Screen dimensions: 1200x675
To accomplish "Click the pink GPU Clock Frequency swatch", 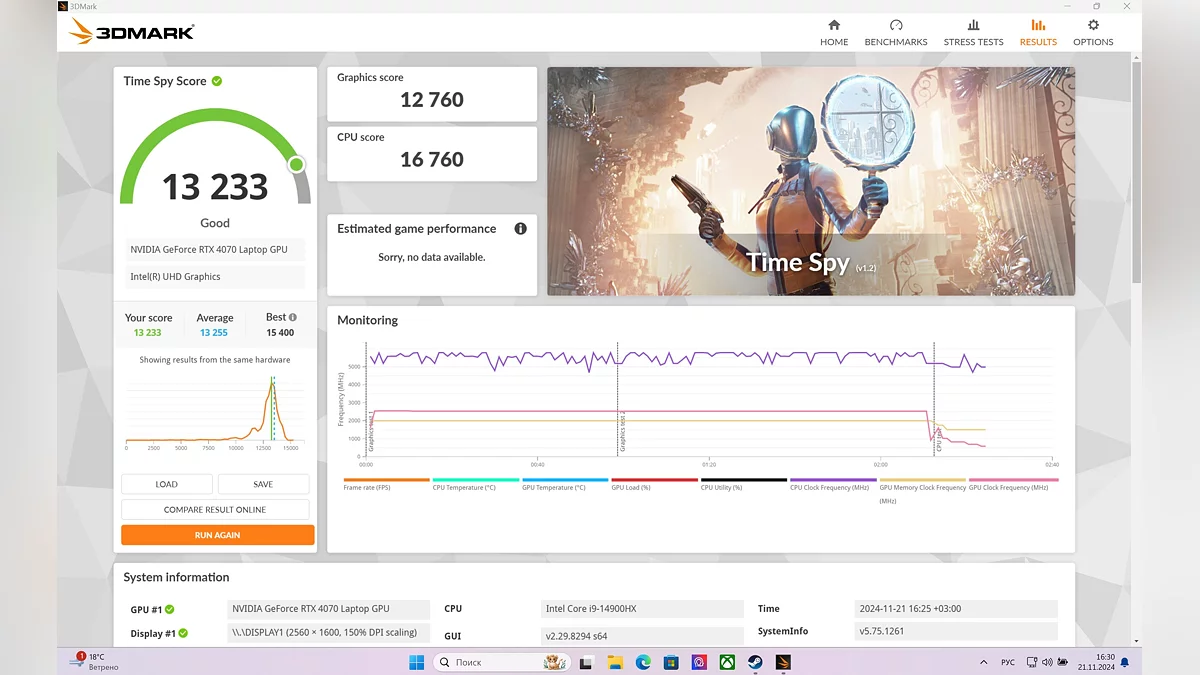I will [1013, 480].
